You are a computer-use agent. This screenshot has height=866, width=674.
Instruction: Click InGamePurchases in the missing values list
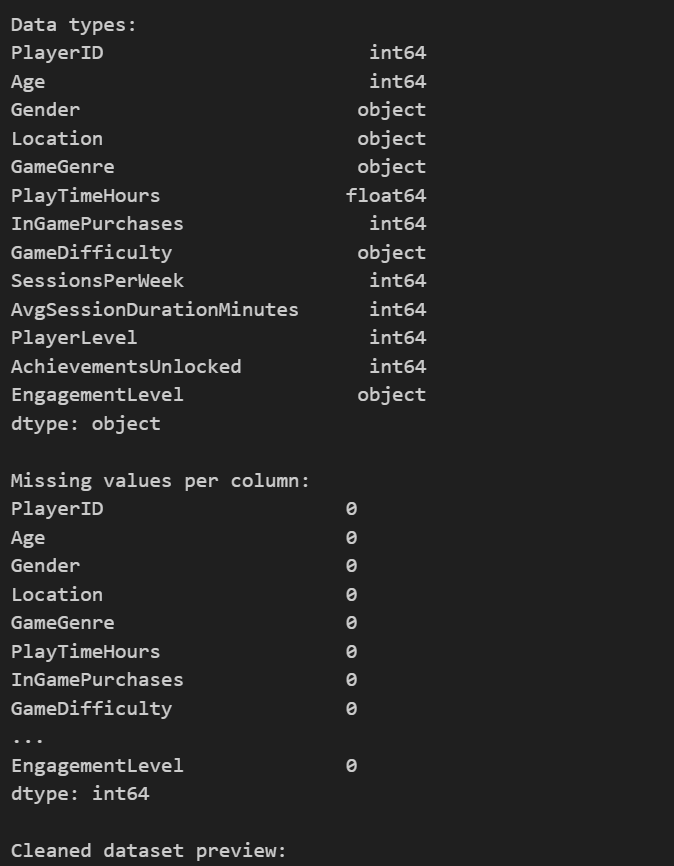[x=97, y=680]
